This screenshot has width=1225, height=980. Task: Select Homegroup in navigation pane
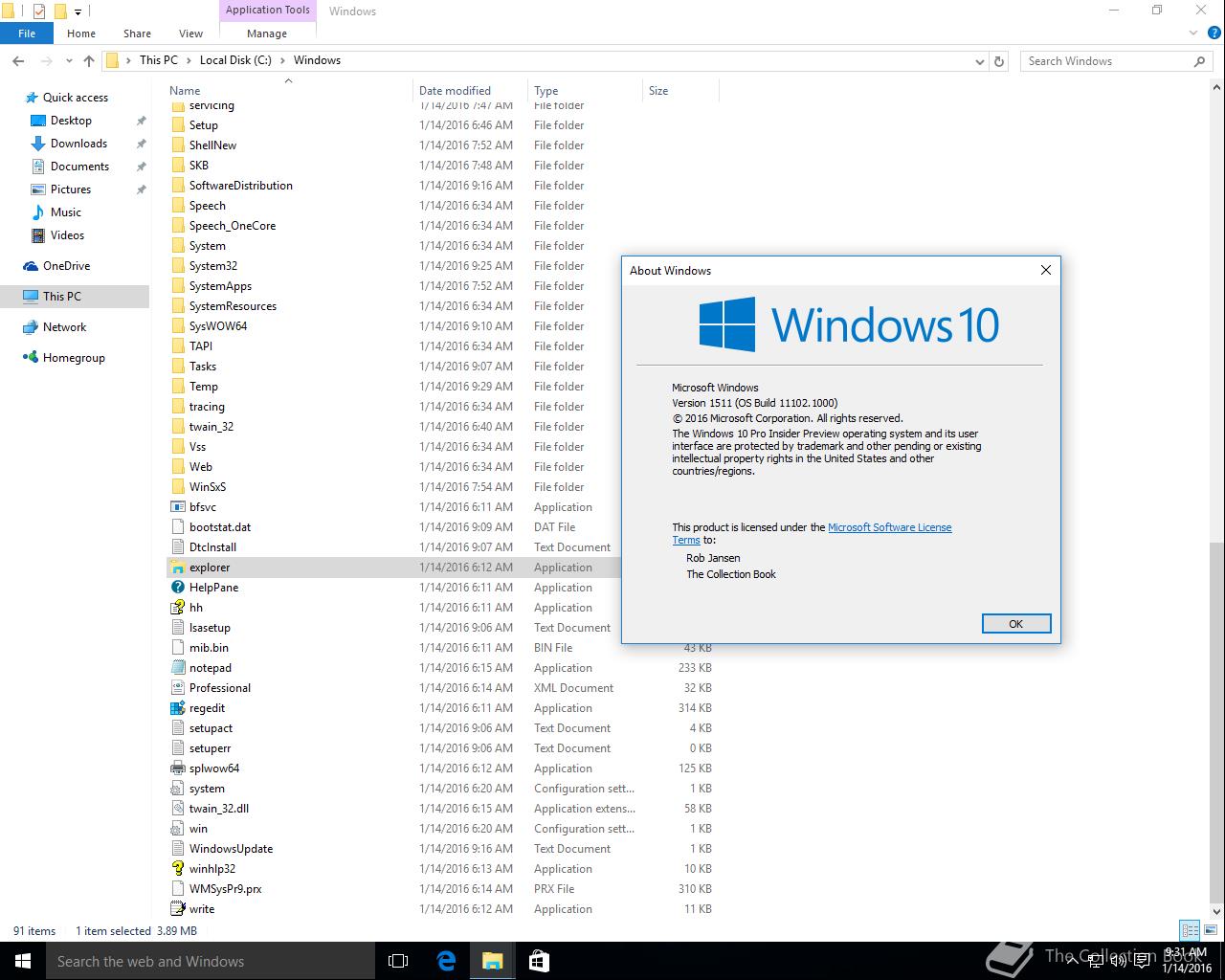pos(74,358)
